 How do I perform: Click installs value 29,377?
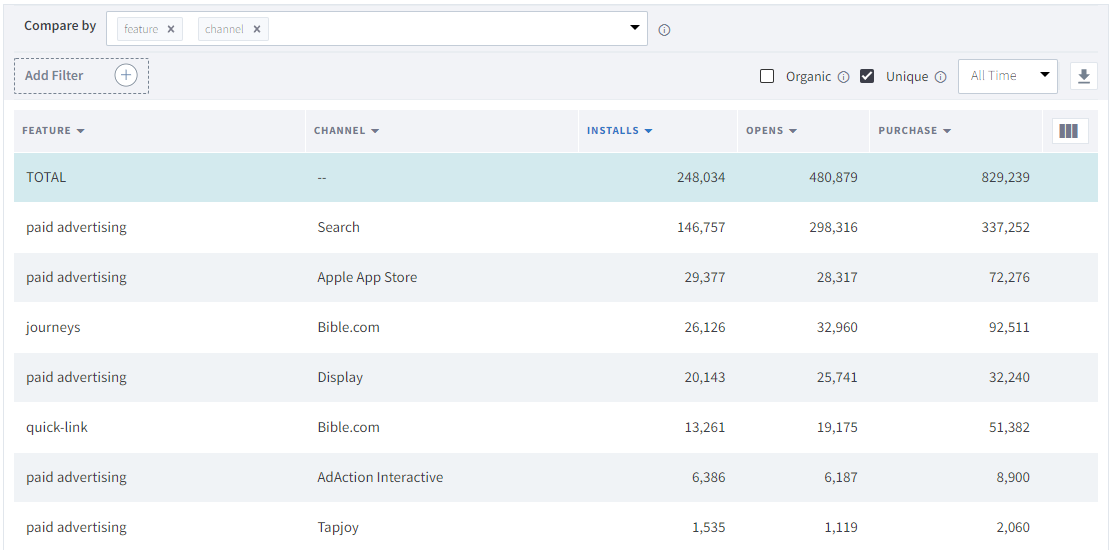(705, 277)
